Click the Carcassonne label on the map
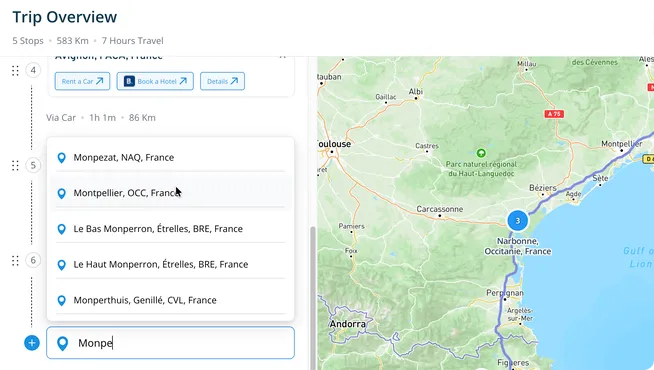This screenshot has height=370, width=654. point(440,209)
